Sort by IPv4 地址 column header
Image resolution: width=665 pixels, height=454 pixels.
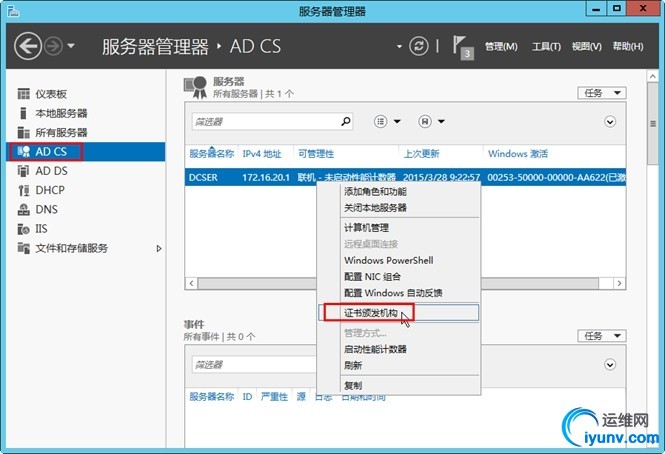[262, 154]
